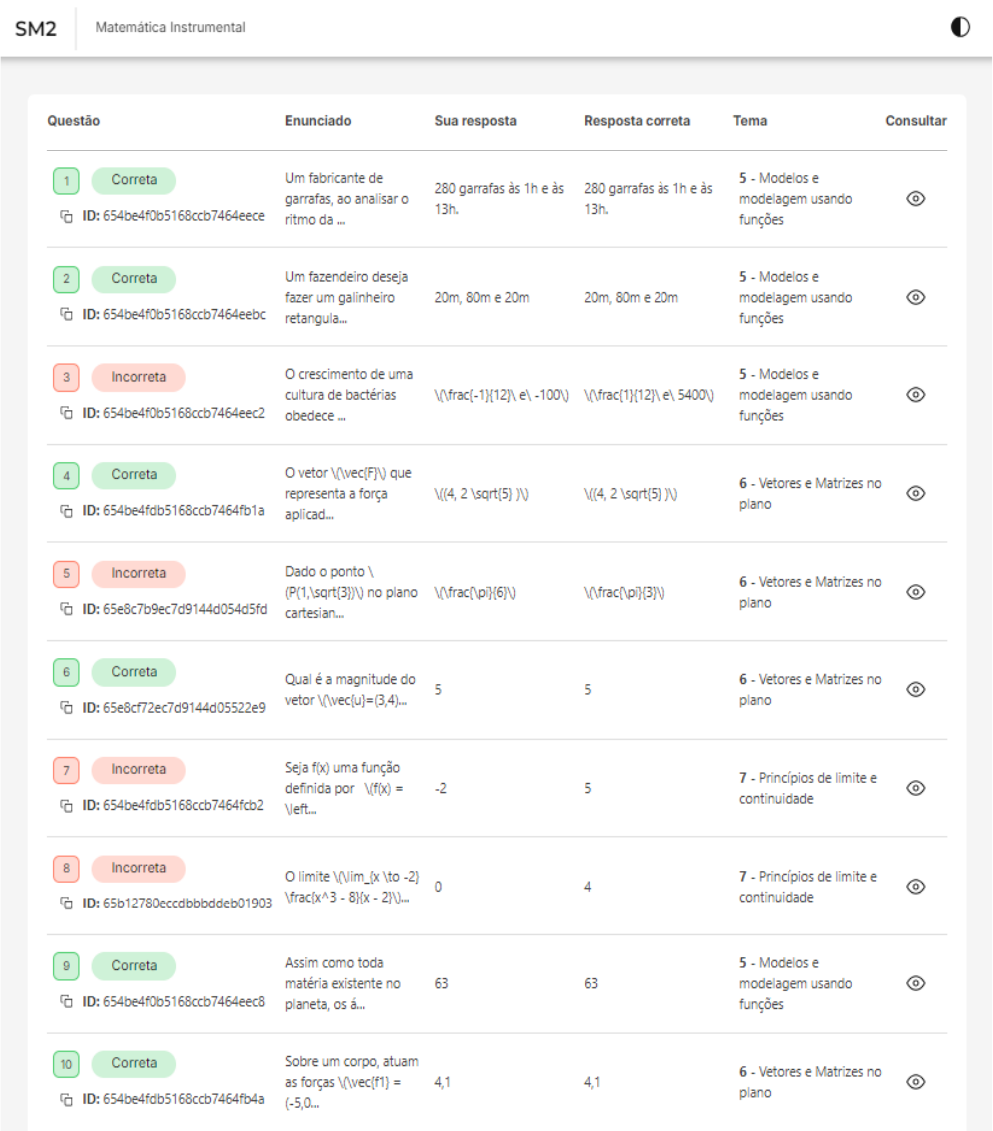This screenshot has width=993, height=1131.
Task: Click the Questão column header
Action: (x=74, y=121)
